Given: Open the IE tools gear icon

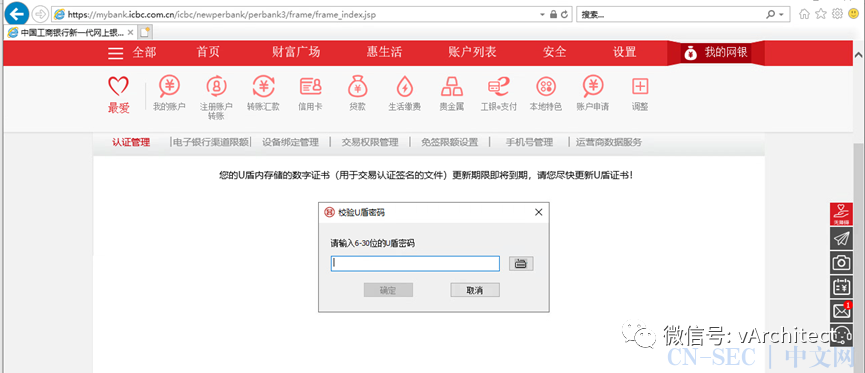Looking at the screenshot, I should pos(837,14).
